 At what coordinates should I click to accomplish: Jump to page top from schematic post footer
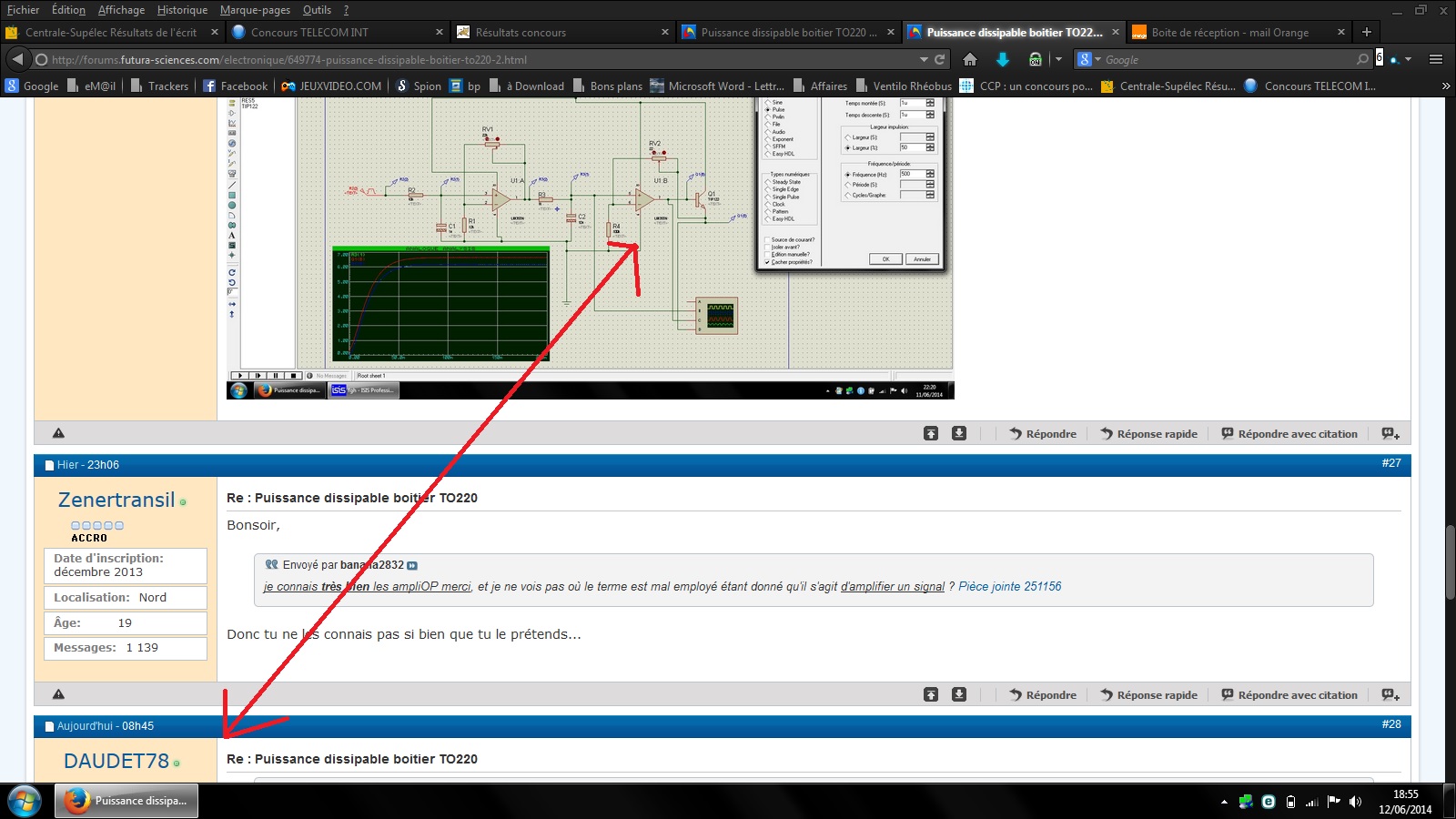(x=931, y=433)
